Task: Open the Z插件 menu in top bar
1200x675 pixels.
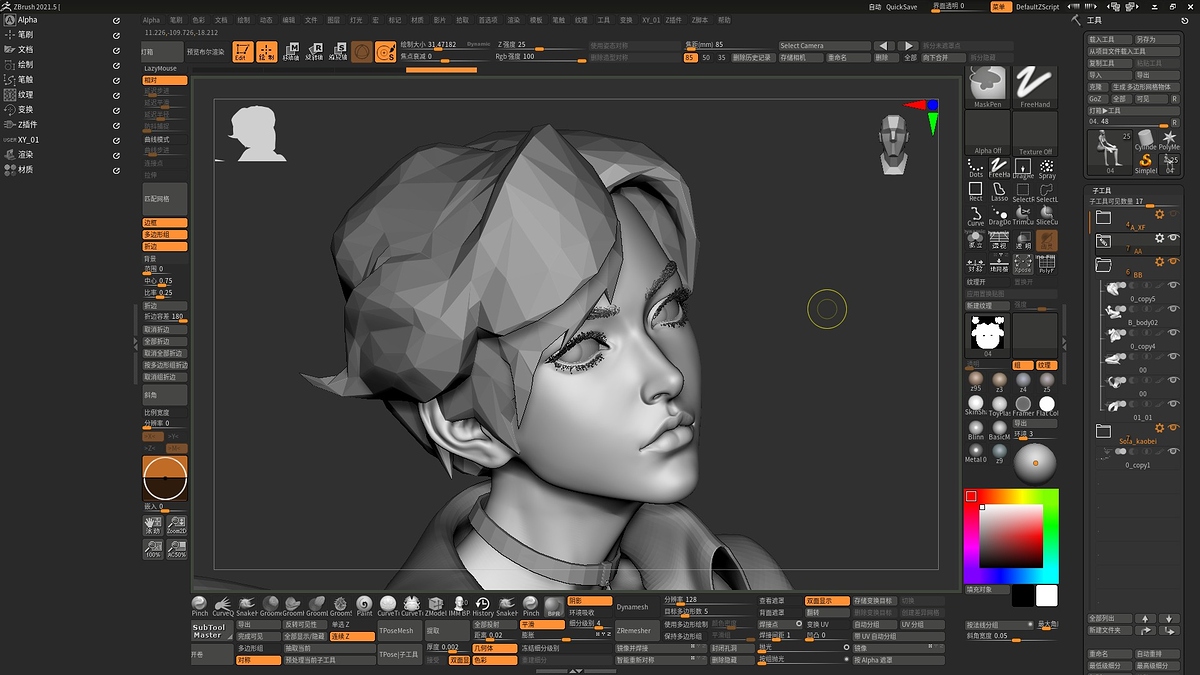Action: tap(673, 20)
